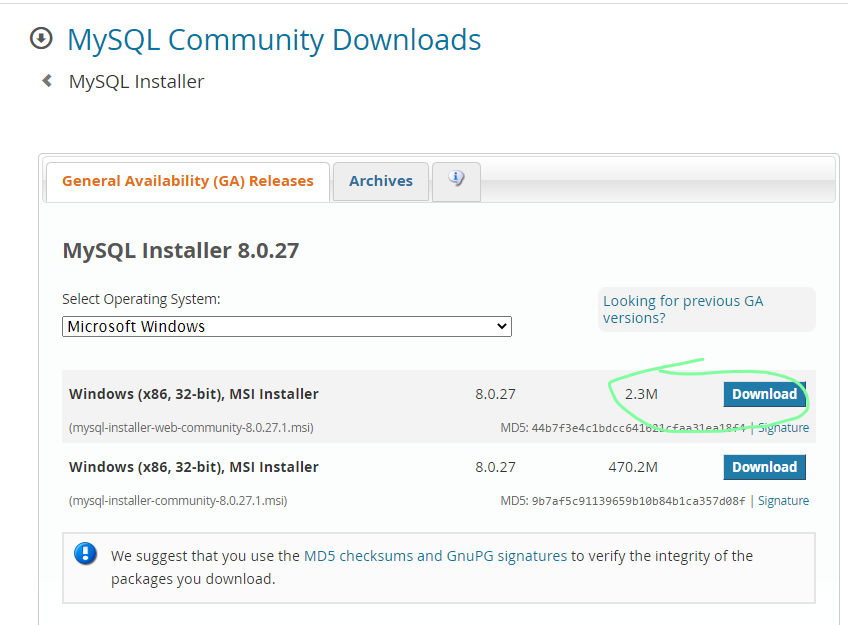Download the 2.3M web installer
Viewport: 848px width, 625px height.
[x=764, y=394]
